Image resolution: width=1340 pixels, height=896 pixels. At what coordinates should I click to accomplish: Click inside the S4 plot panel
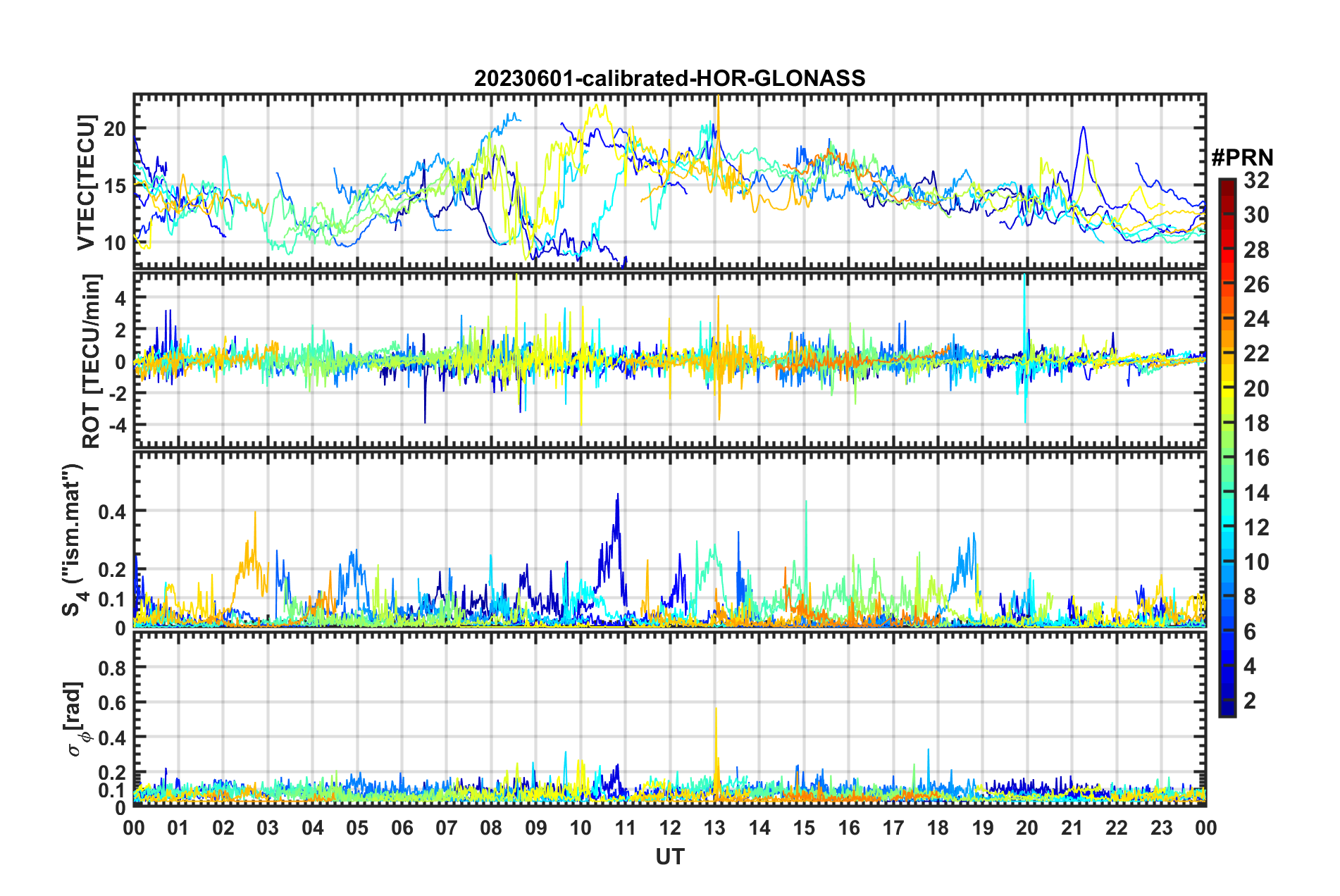click(669, 540)
